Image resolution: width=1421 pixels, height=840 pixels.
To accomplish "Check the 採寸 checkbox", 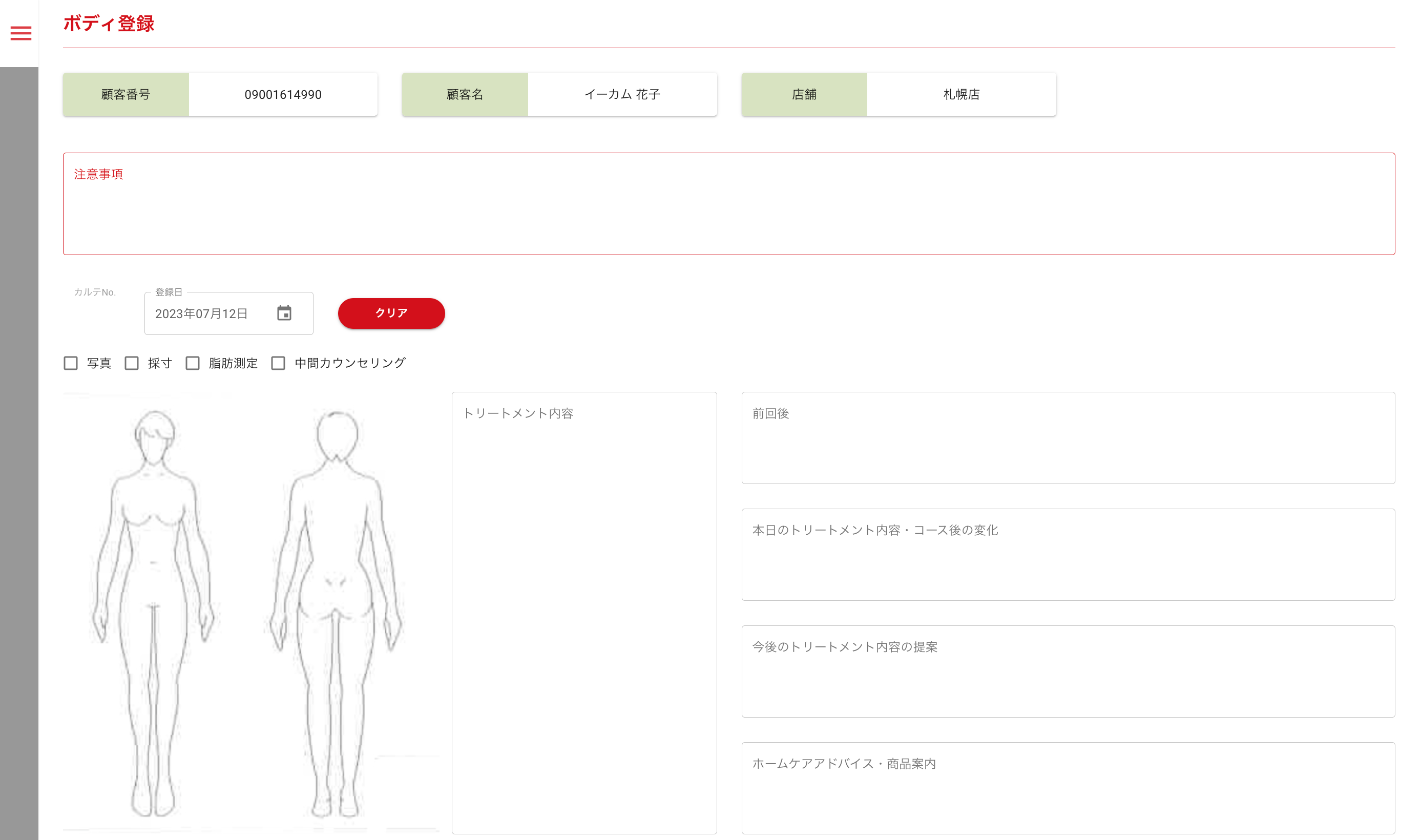I will click(132, 363).
